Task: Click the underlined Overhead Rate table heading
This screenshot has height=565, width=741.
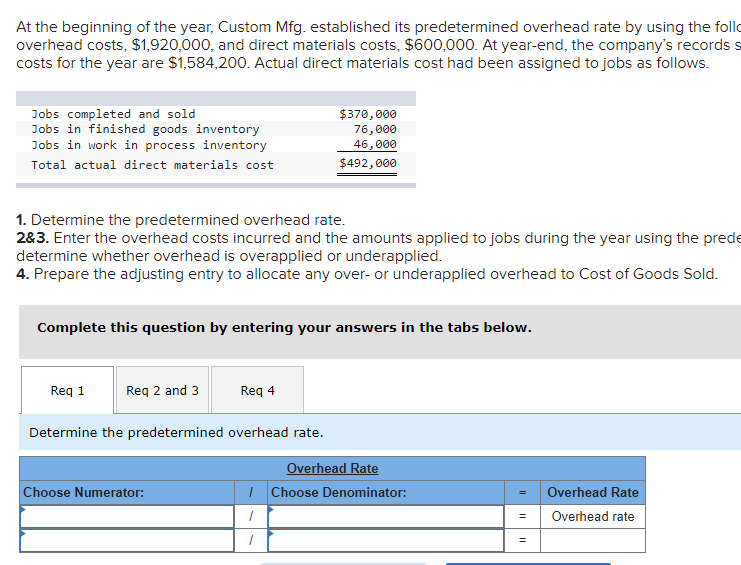Action: (x=332, y=468)
